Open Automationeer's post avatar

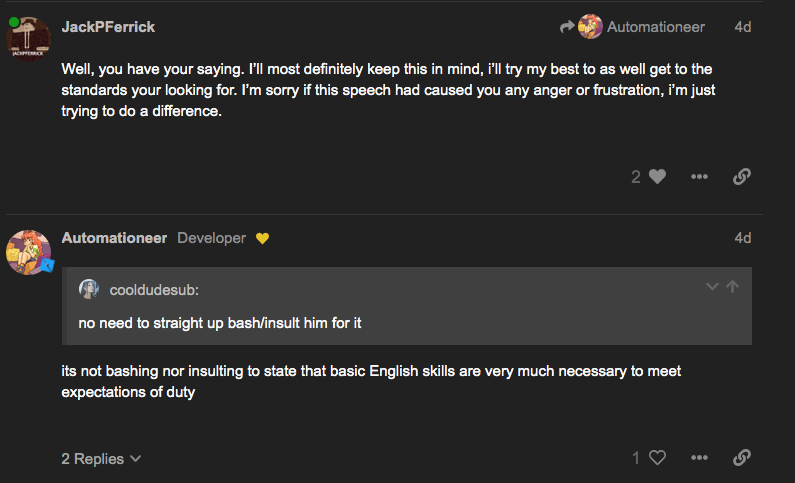30,251
